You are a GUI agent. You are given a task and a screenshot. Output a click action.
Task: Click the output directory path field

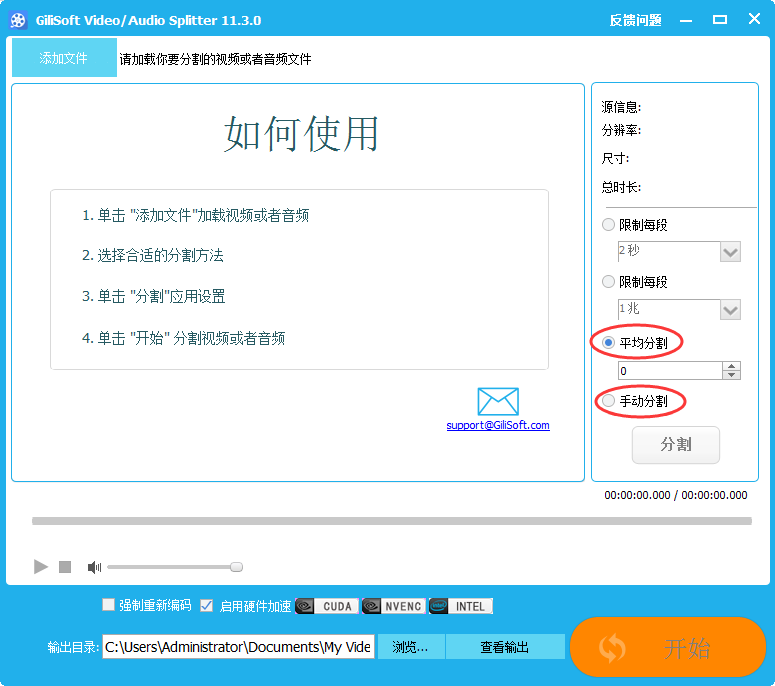coord(238,647)
